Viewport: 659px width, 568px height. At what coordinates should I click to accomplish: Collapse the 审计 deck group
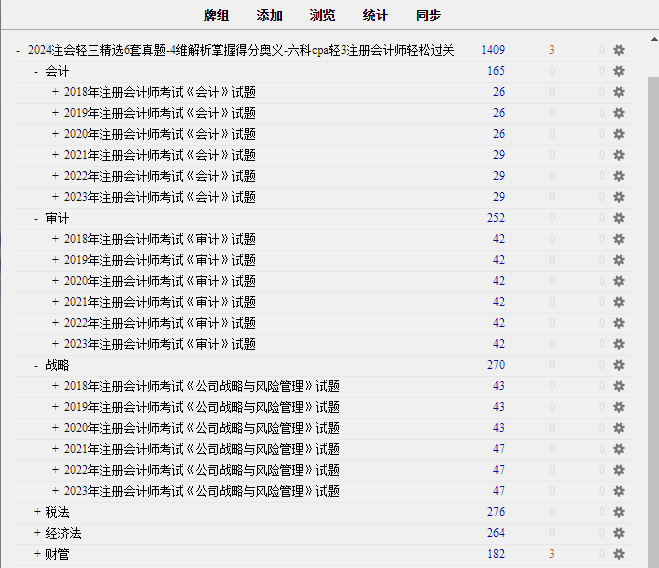(36, 219)
